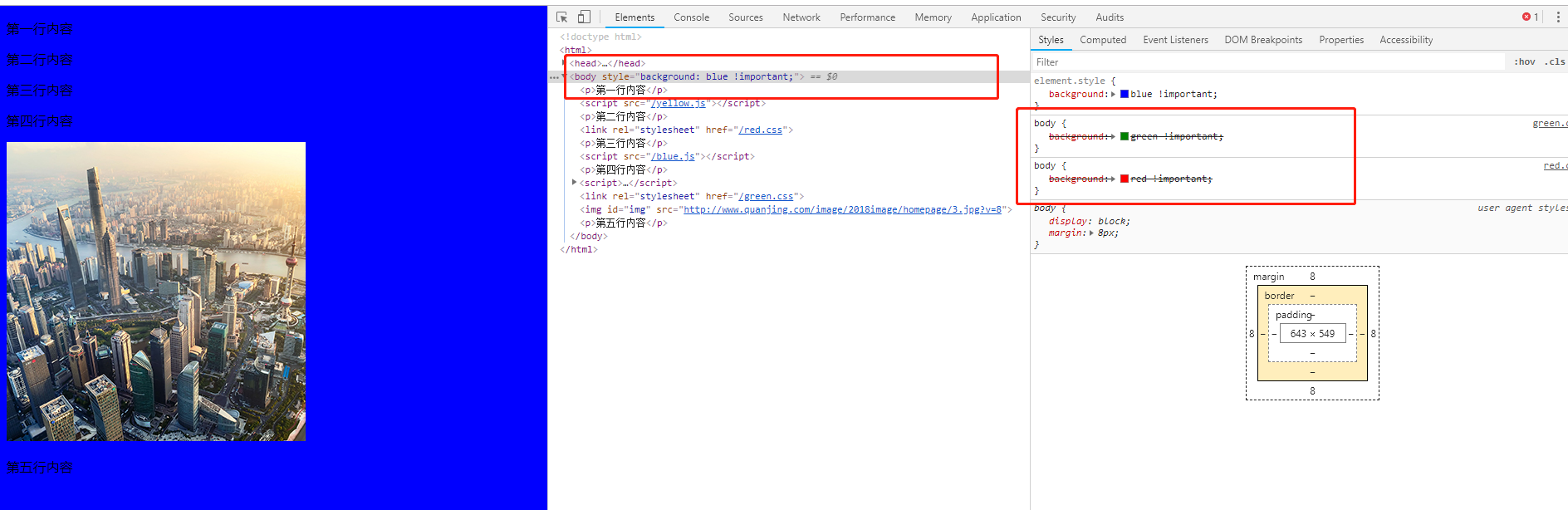Expand the collapsed script element
This screenshot has width=1568, height=510.
click(574, 183)
